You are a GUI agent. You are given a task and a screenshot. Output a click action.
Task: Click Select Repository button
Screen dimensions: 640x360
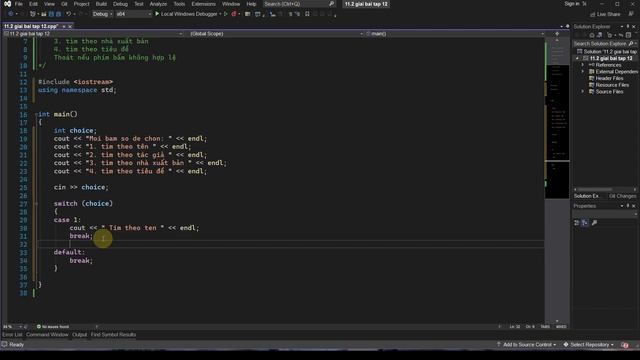tap(589, 345)
